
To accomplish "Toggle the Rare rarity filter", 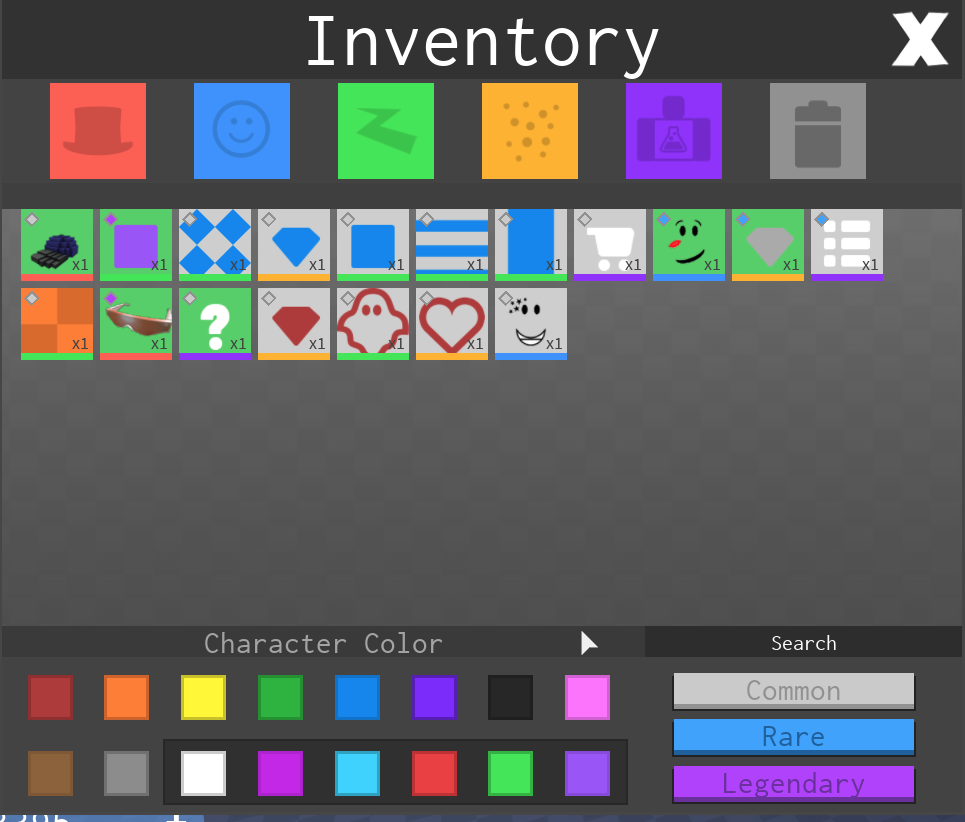I will tap(794, 737).
